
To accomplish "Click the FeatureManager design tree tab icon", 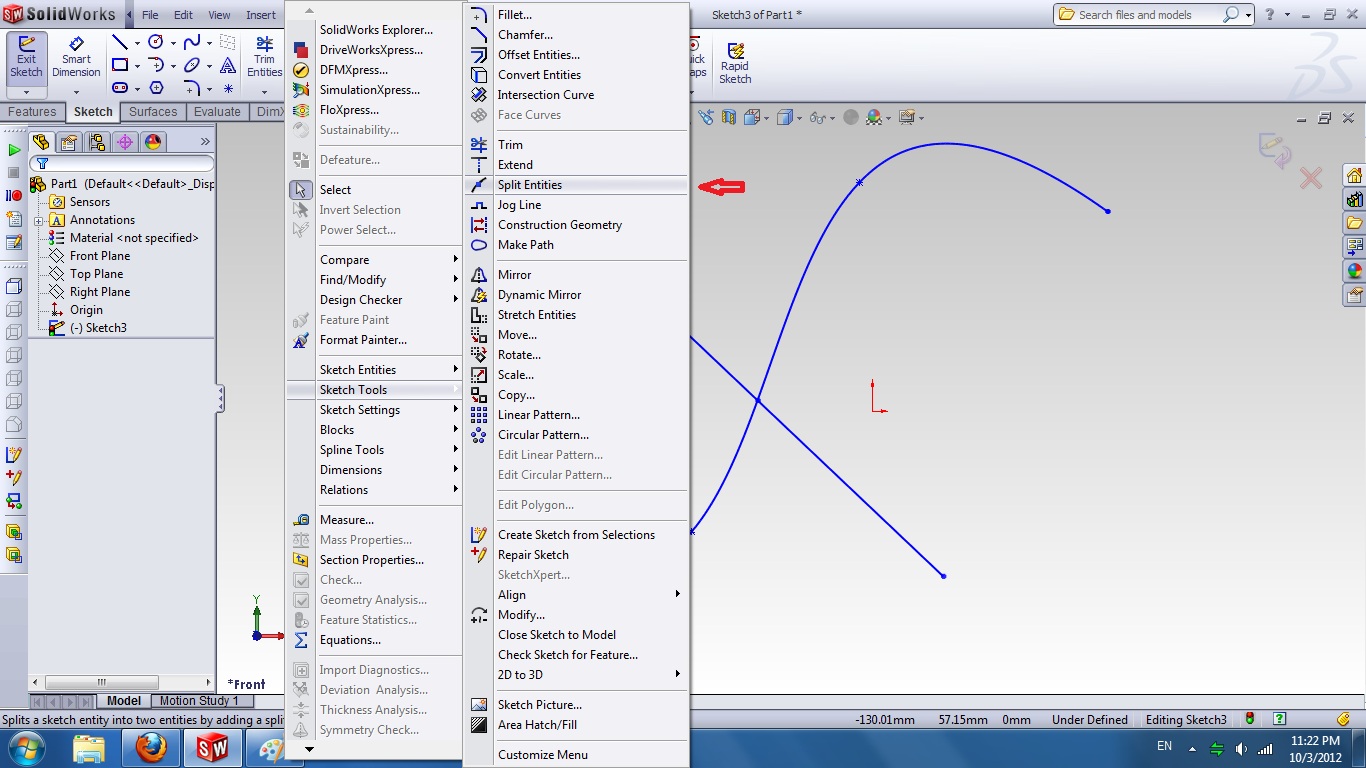I will tap(41, 142).
